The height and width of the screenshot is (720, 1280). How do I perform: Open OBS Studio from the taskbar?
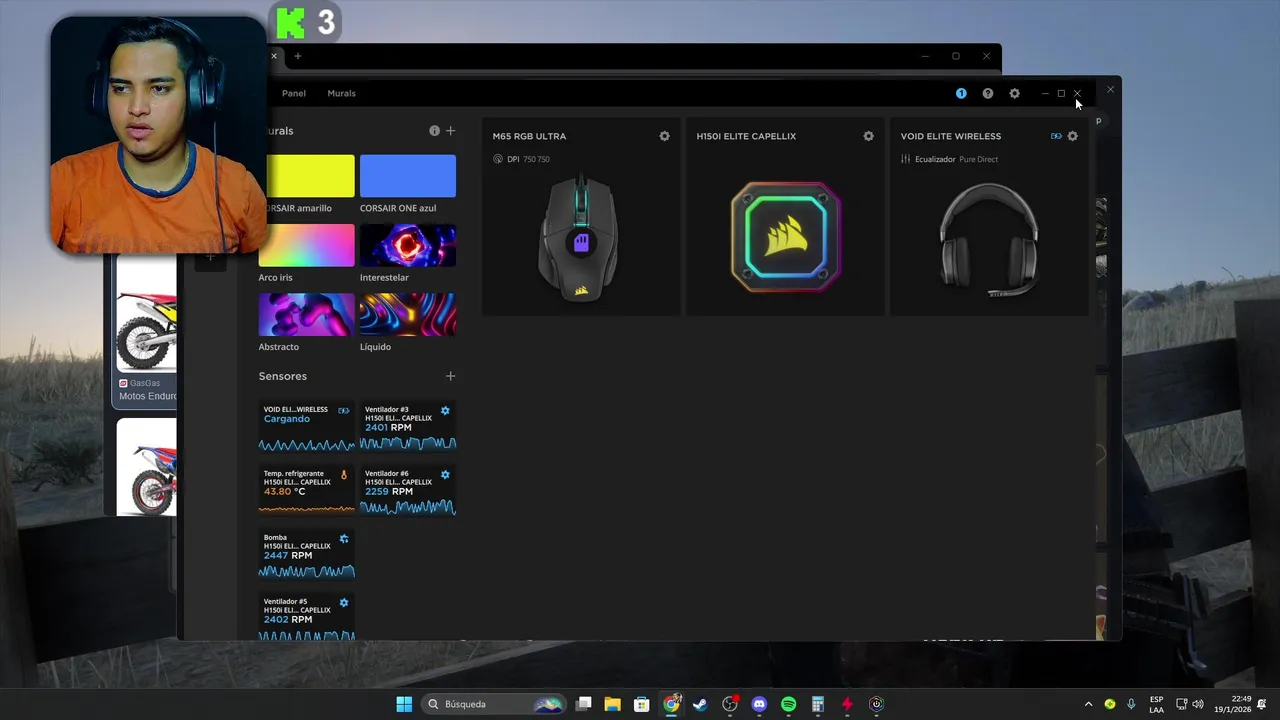pyautogui.click(x=730, y=704)
